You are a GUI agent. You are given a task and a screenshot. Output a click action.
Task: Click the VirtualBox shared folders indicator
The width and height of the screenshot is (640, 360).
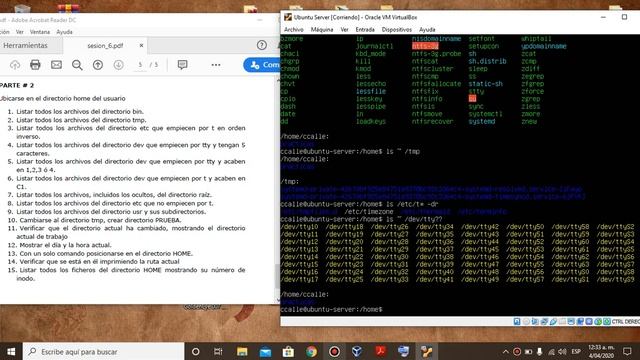pos(562,322)
